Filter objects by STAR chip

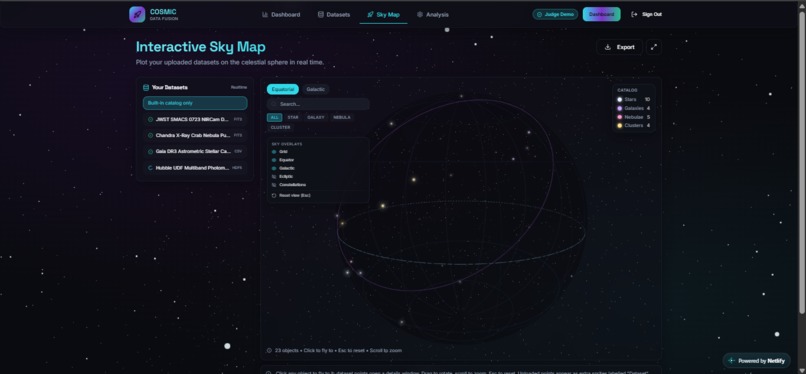(x=293, y=117)
